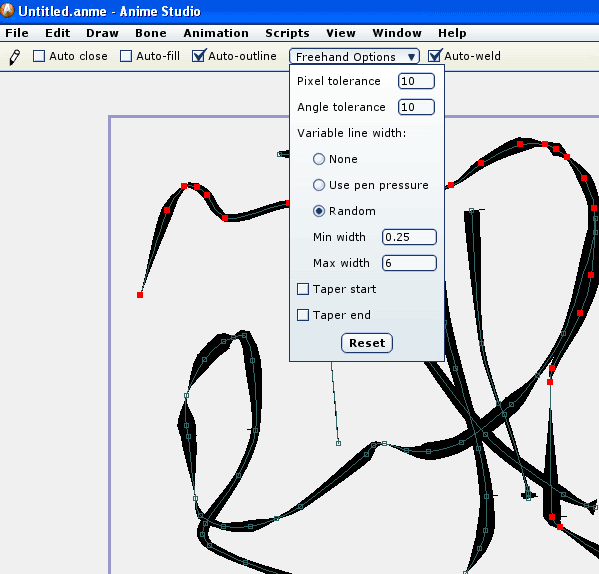Click the Pixel tolerance input field
Viewport: 599px width, 574px height.
pyautogui.click(x=416, y=81)
